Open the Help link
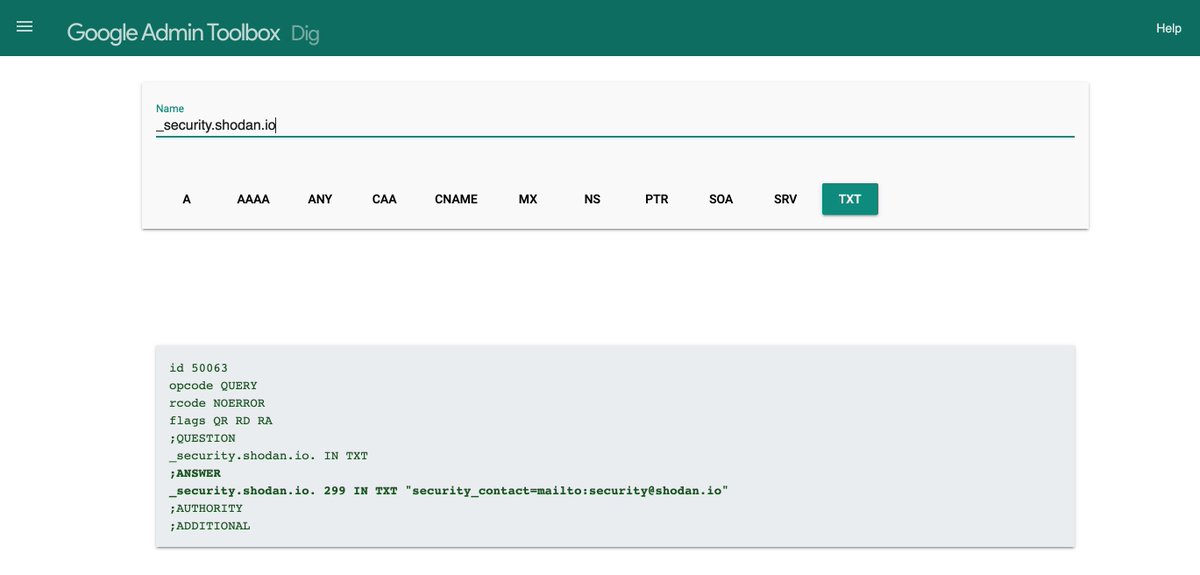The image size is (1200, 575). tap(1169, 28)
